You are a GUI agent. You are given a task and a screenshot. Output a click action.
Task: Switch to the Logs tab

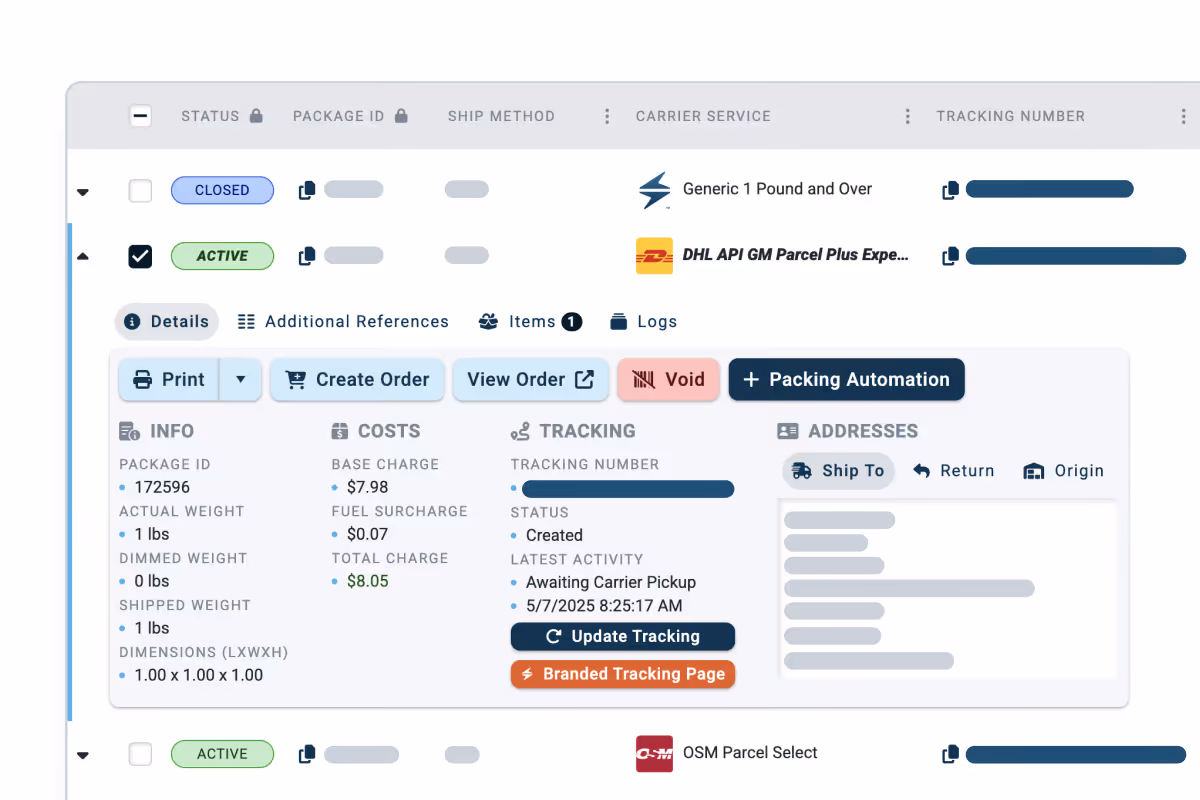(x=644, y=321)
